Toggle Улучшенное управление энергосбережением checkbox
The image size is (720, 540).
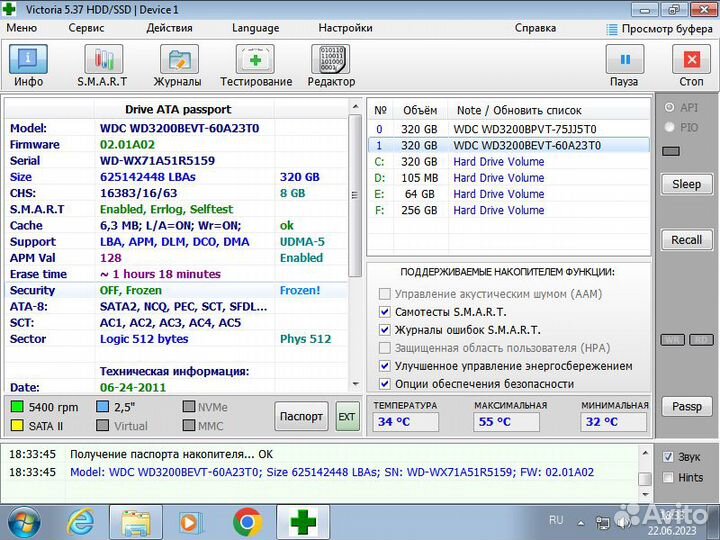click(385, 366)
